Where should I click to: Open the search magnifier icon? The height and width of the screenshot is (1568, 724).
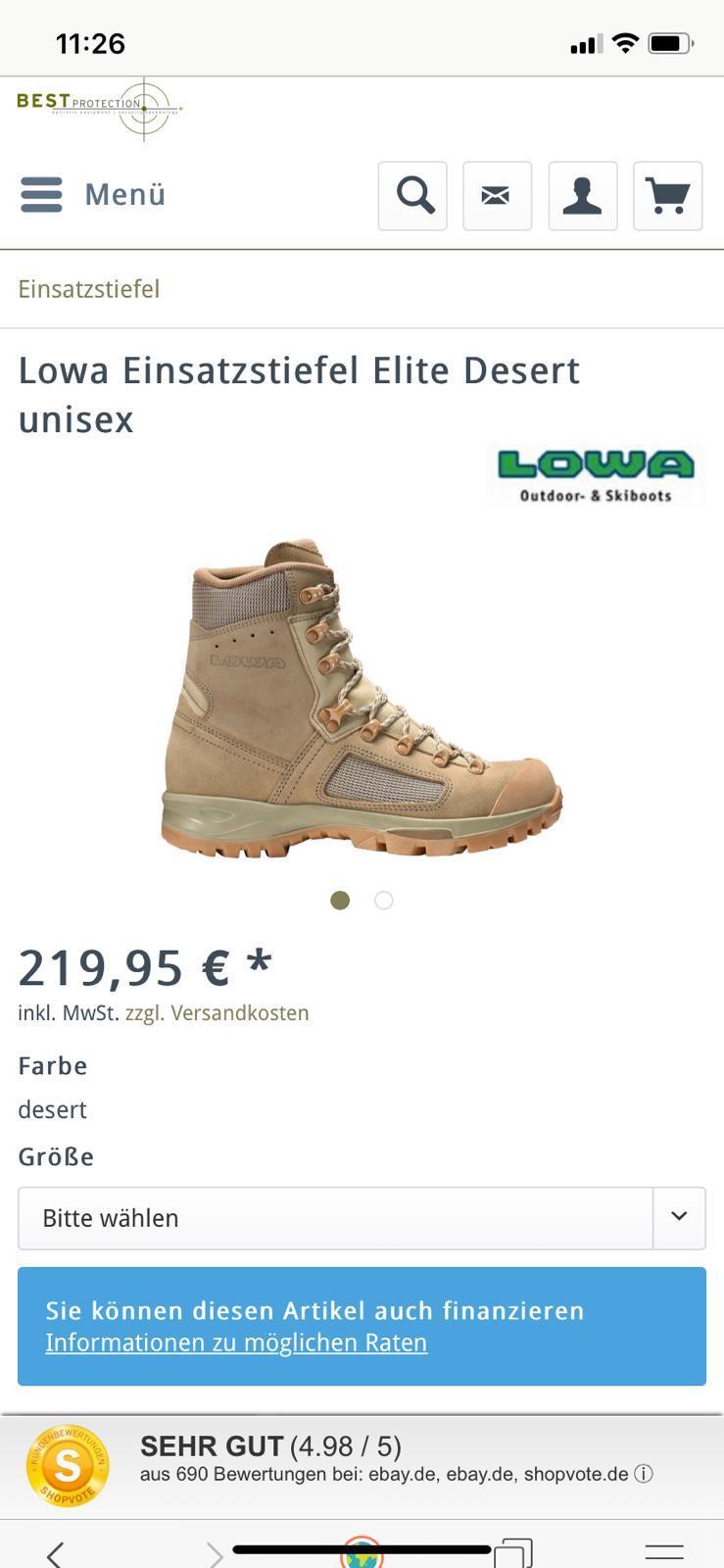[412, 196]
